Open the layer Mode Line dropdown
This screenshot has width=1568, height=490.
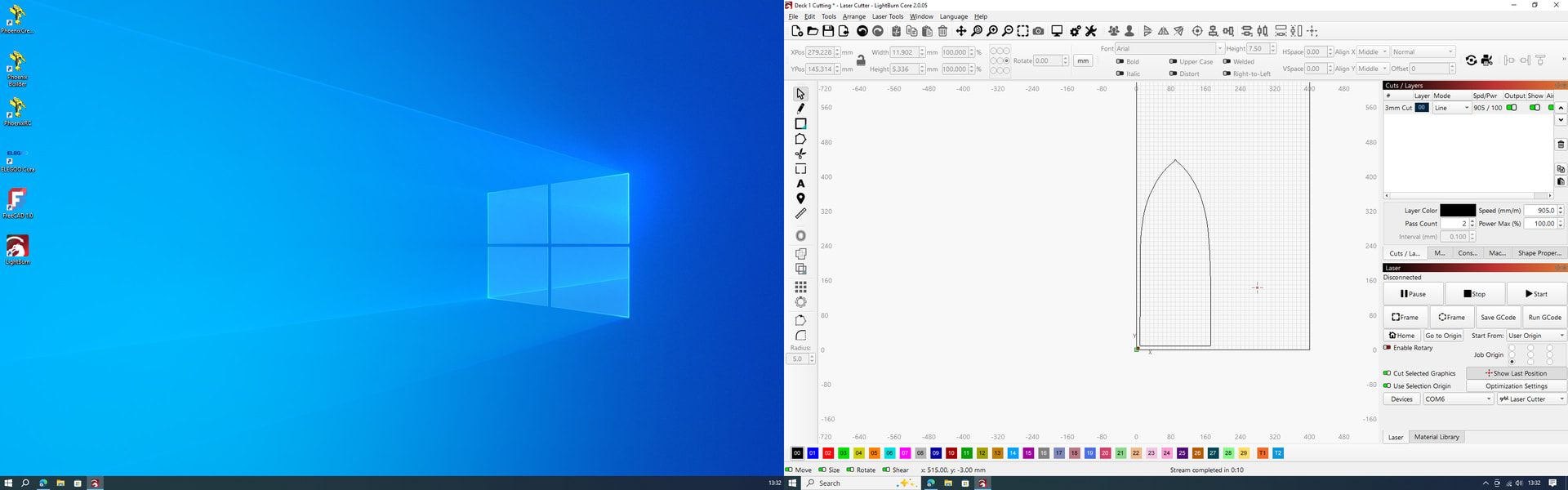(x=1452, y=108)
